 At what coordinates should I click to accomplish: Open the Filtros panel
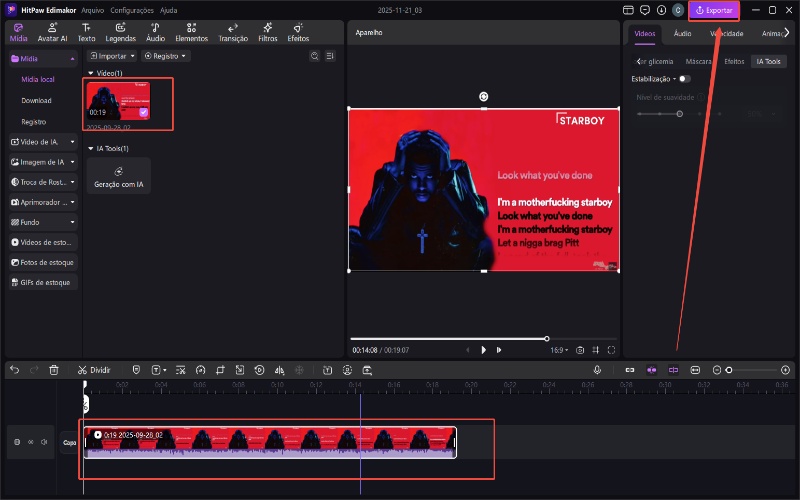coord(268,31)
